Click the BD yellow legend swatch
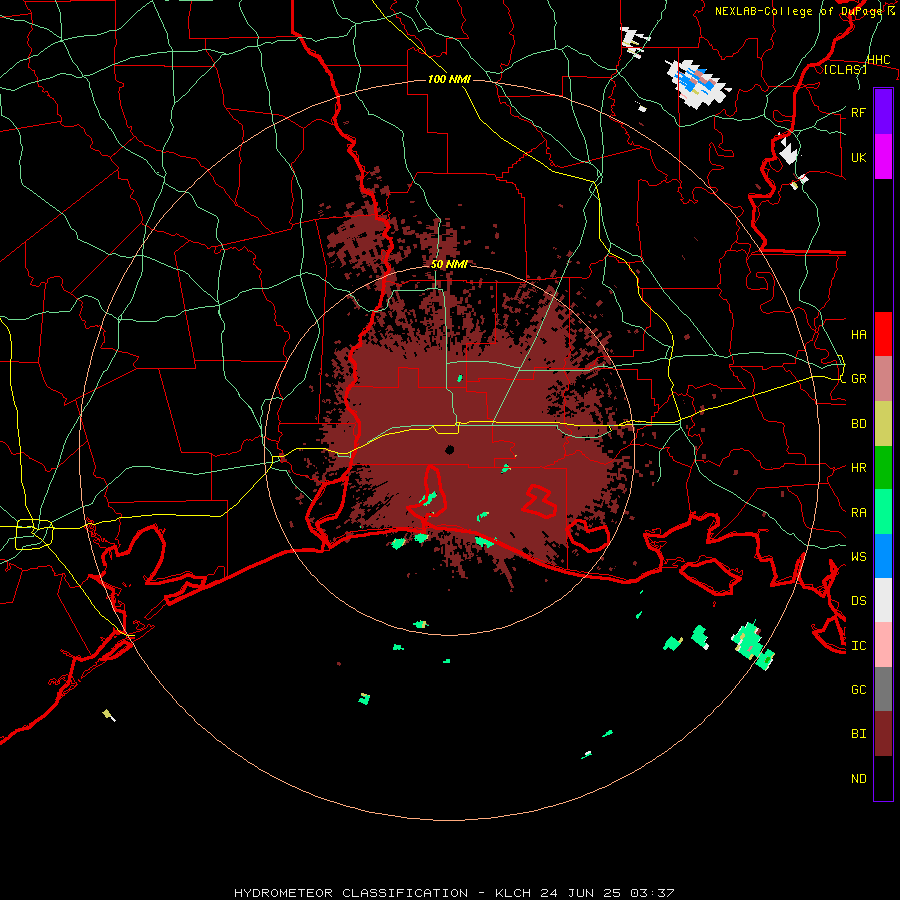This screenshot has width=900, height=900. point(883,424)
